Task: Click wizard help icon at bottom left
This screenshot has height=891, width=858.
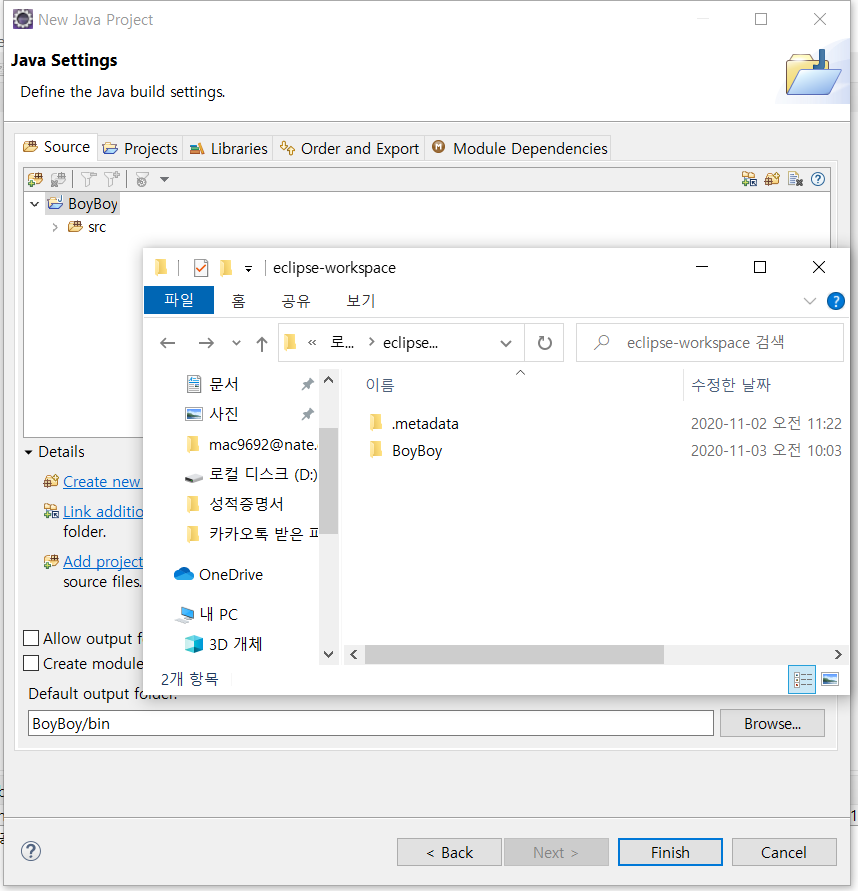Action: pos(31,851)
